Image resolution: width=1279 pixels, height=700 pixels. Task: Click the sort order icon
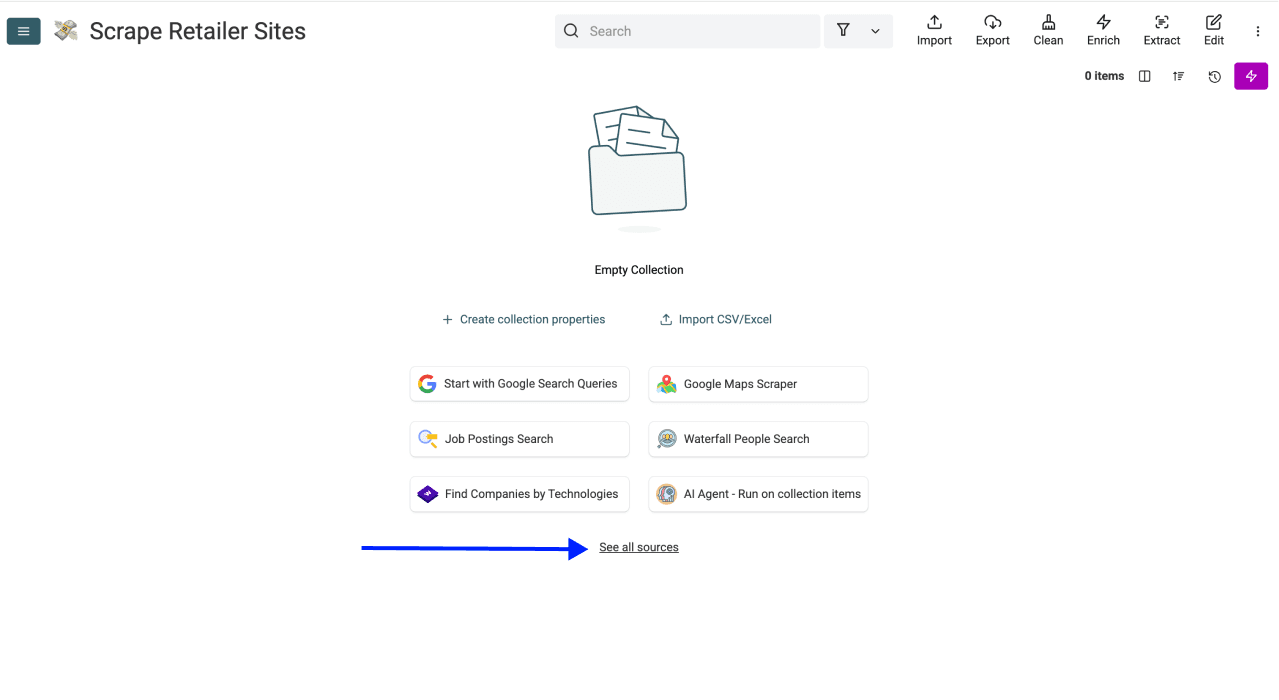(x=1178, y=76)
